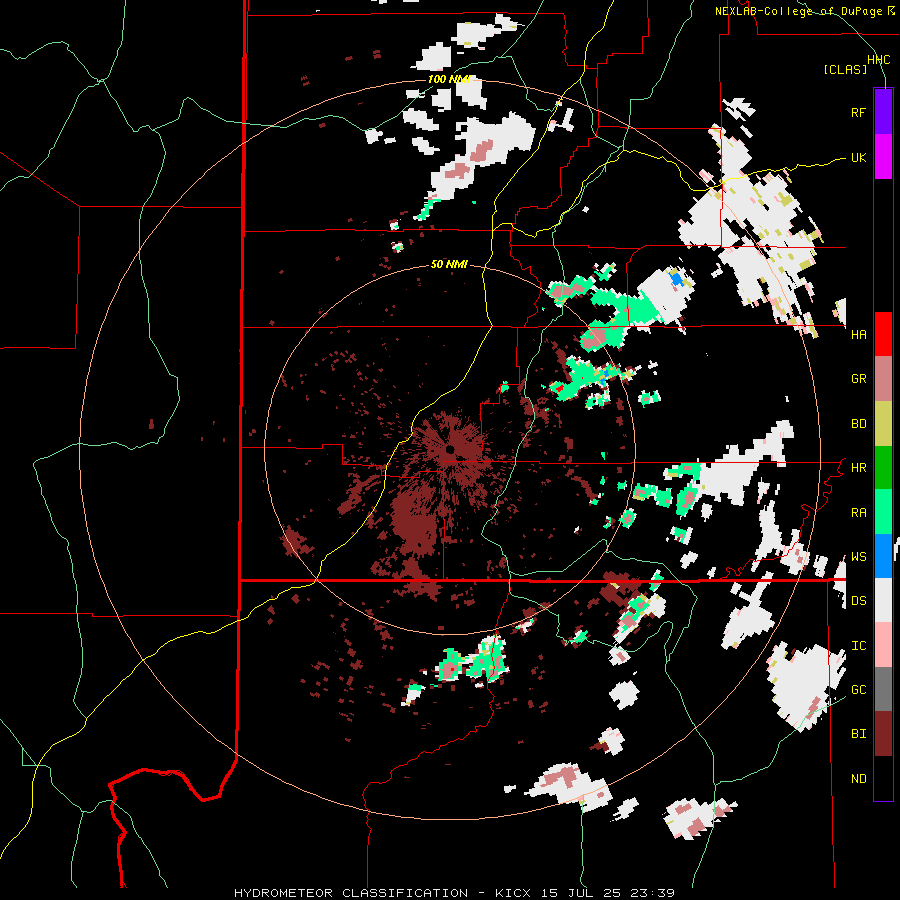Click the BI legend label

pyautogui.click(x=858, y=734)
